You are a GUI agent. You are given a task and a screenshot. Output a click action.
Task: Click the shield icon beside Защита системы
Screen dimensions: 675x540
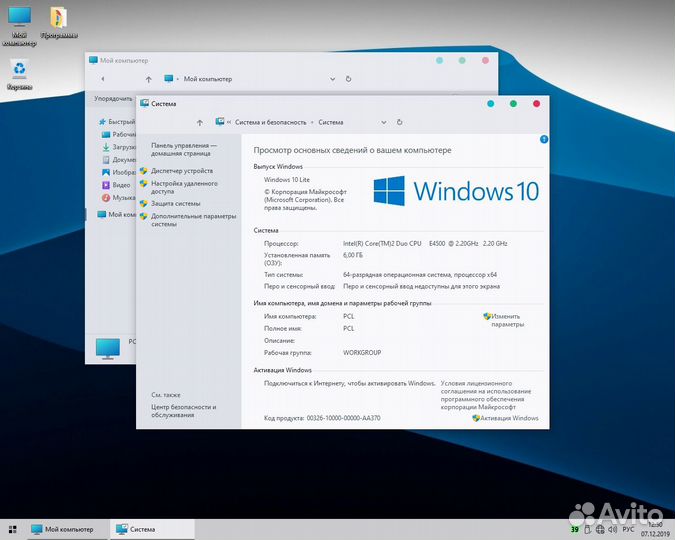coord(144,204)
